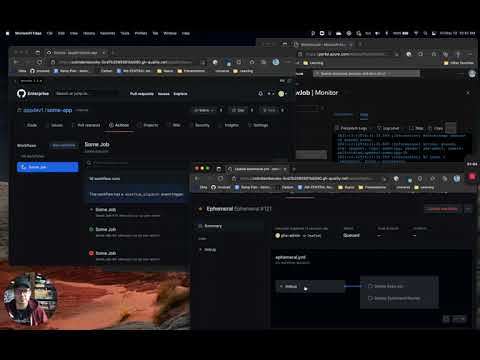480x360 pixels.
Task: Open the GitHub bookmark in left window favorites bar
Action: [x=40, y=71]
